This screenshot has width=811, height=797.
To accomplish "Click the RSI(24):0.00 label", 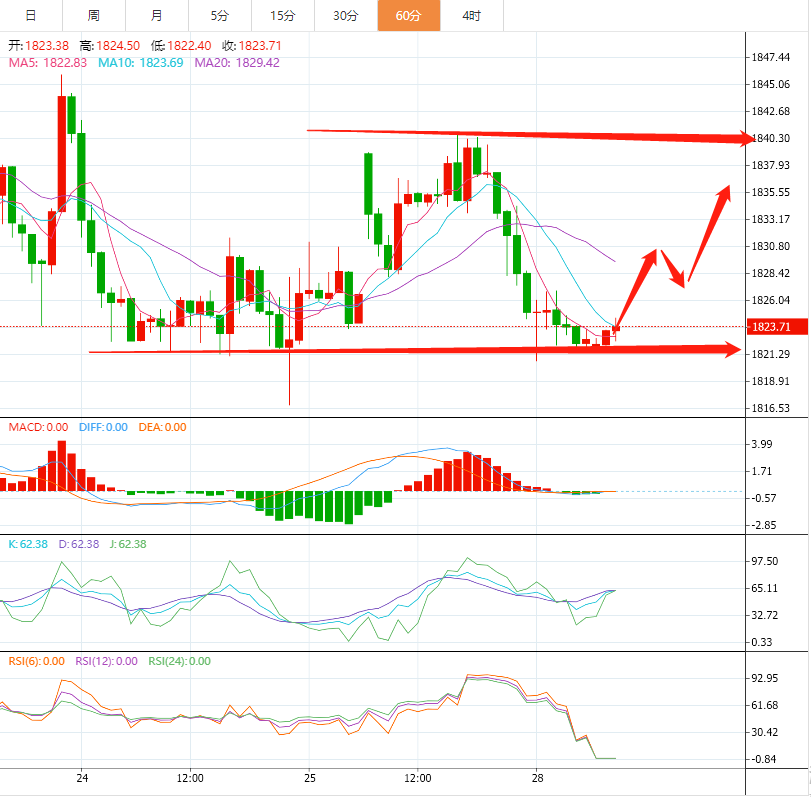I will [179, 661].
